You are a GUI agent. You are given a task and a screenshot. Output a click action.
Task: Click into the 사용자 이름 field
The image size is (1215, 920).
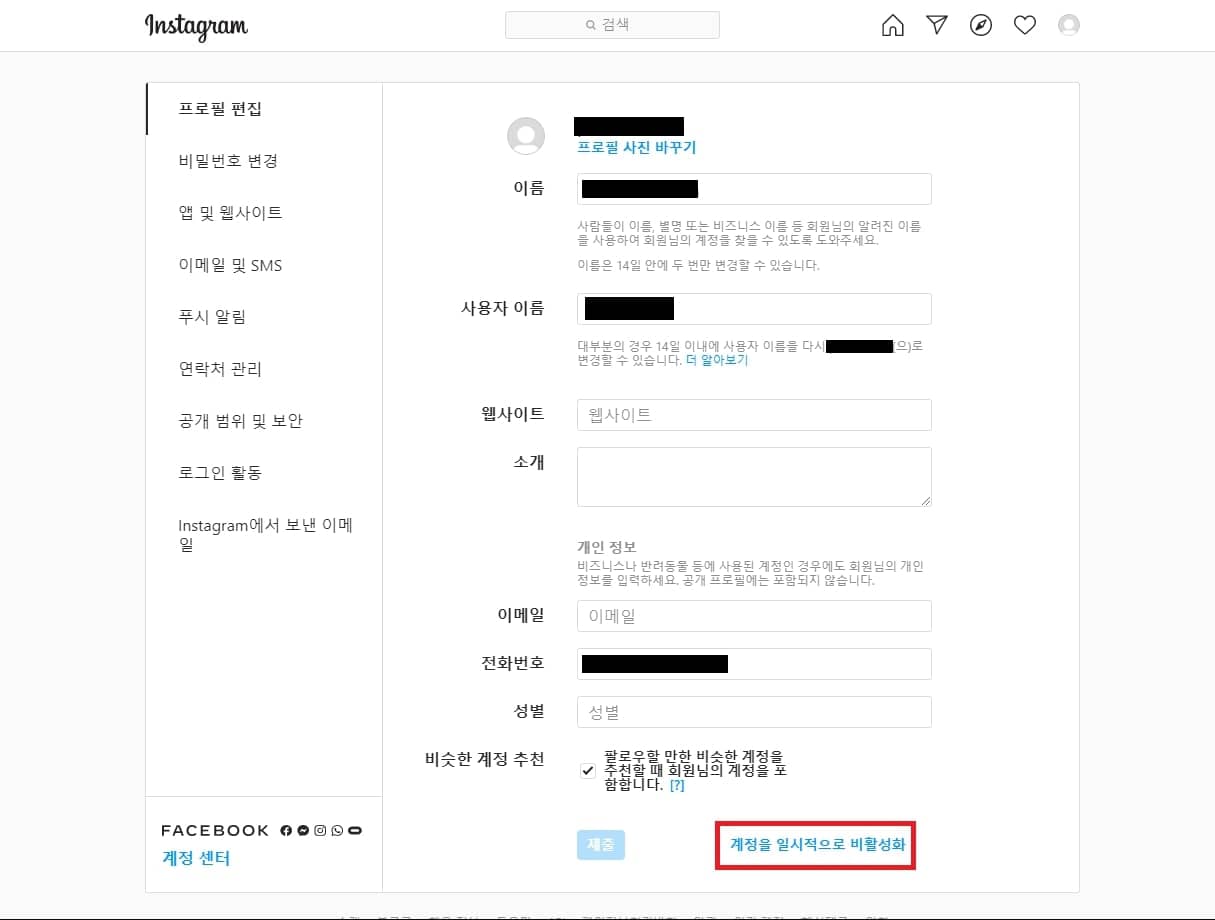click(x=754, y=309)
